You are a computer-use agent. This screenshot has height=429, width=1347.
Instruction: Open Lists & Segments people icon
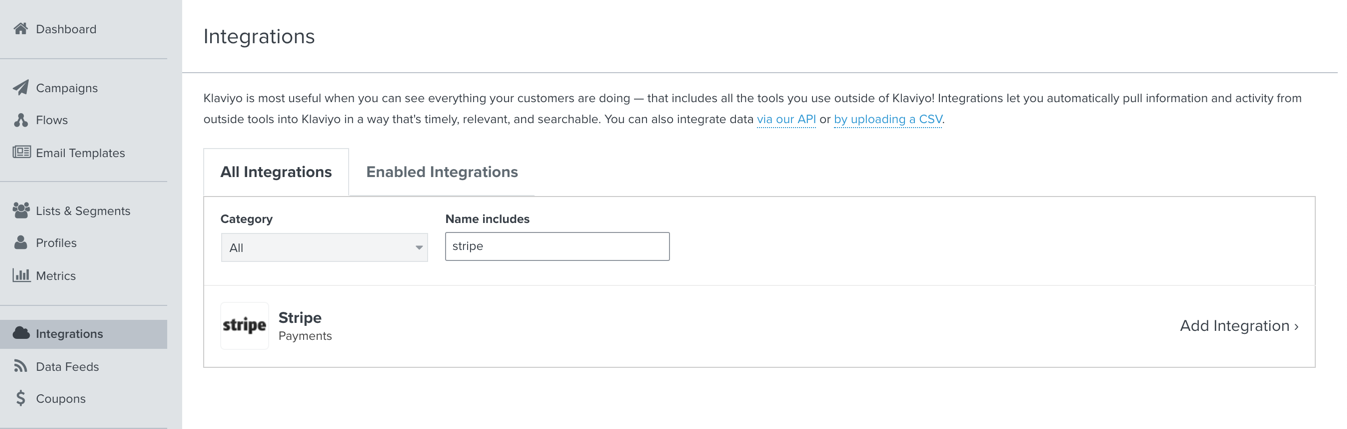[x=21, y=210]
